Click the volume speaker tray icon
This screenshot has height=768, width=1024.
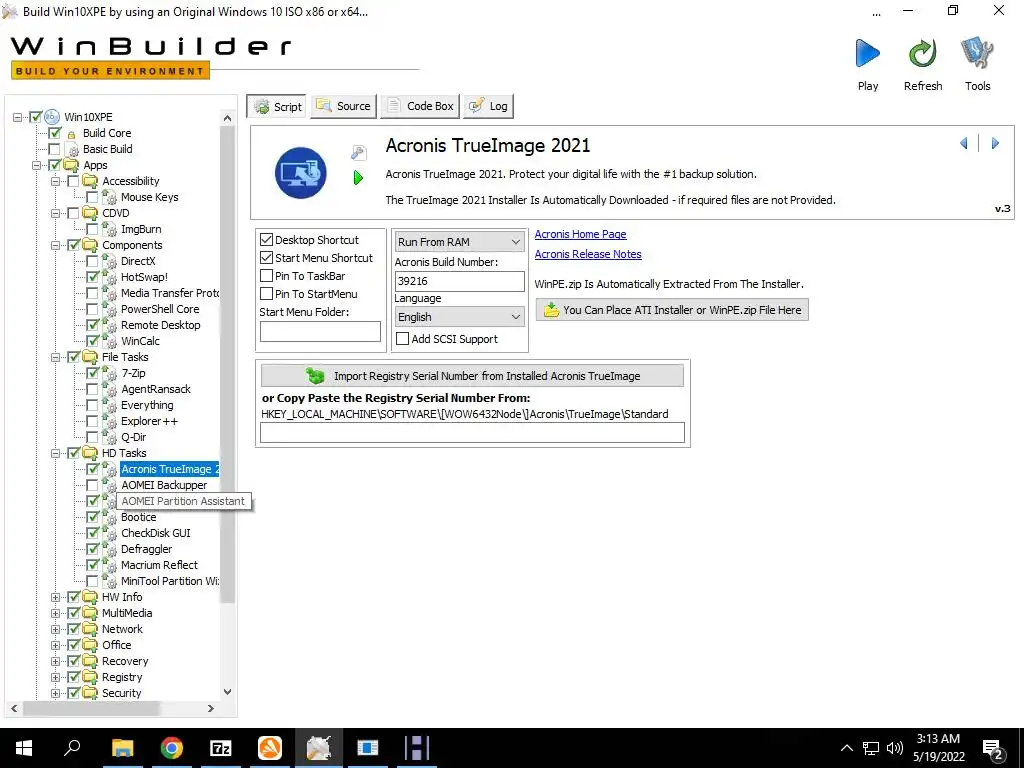pos(895,748)
